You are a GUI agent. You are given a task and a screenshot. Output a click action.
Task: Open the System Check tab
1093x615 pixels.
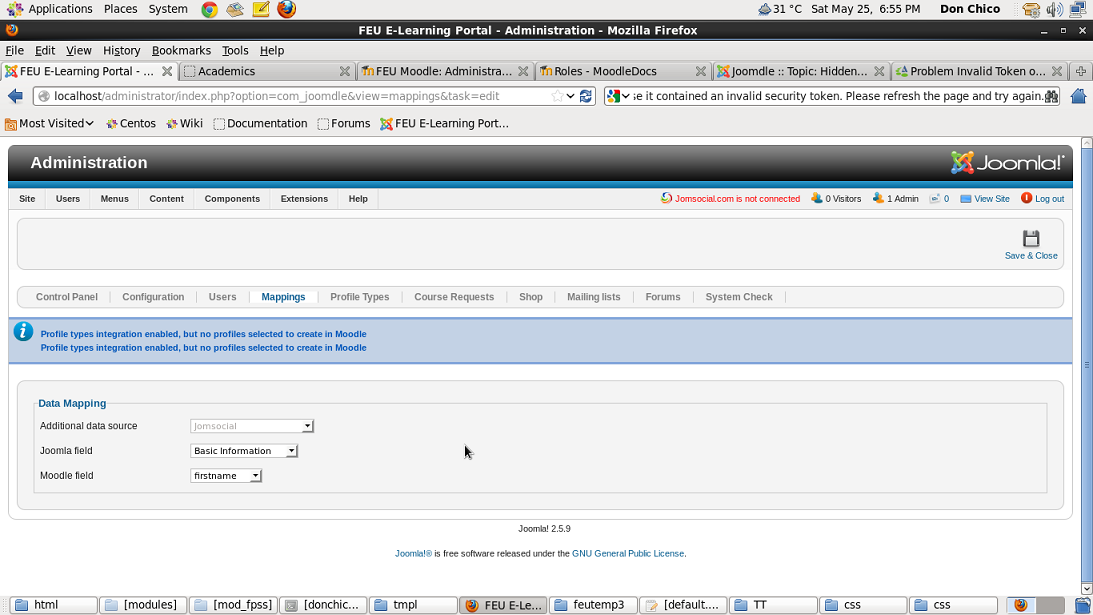pos(738,297)
